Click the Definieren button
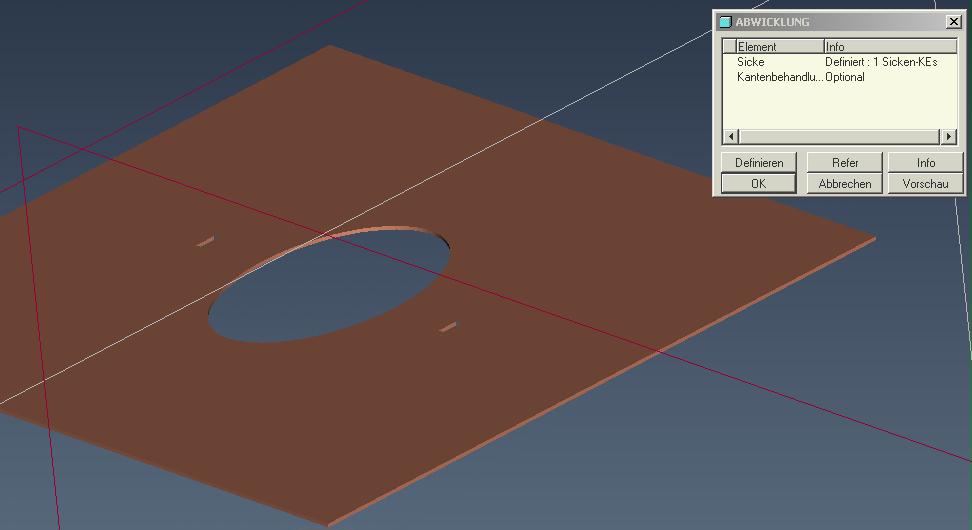 759,162
